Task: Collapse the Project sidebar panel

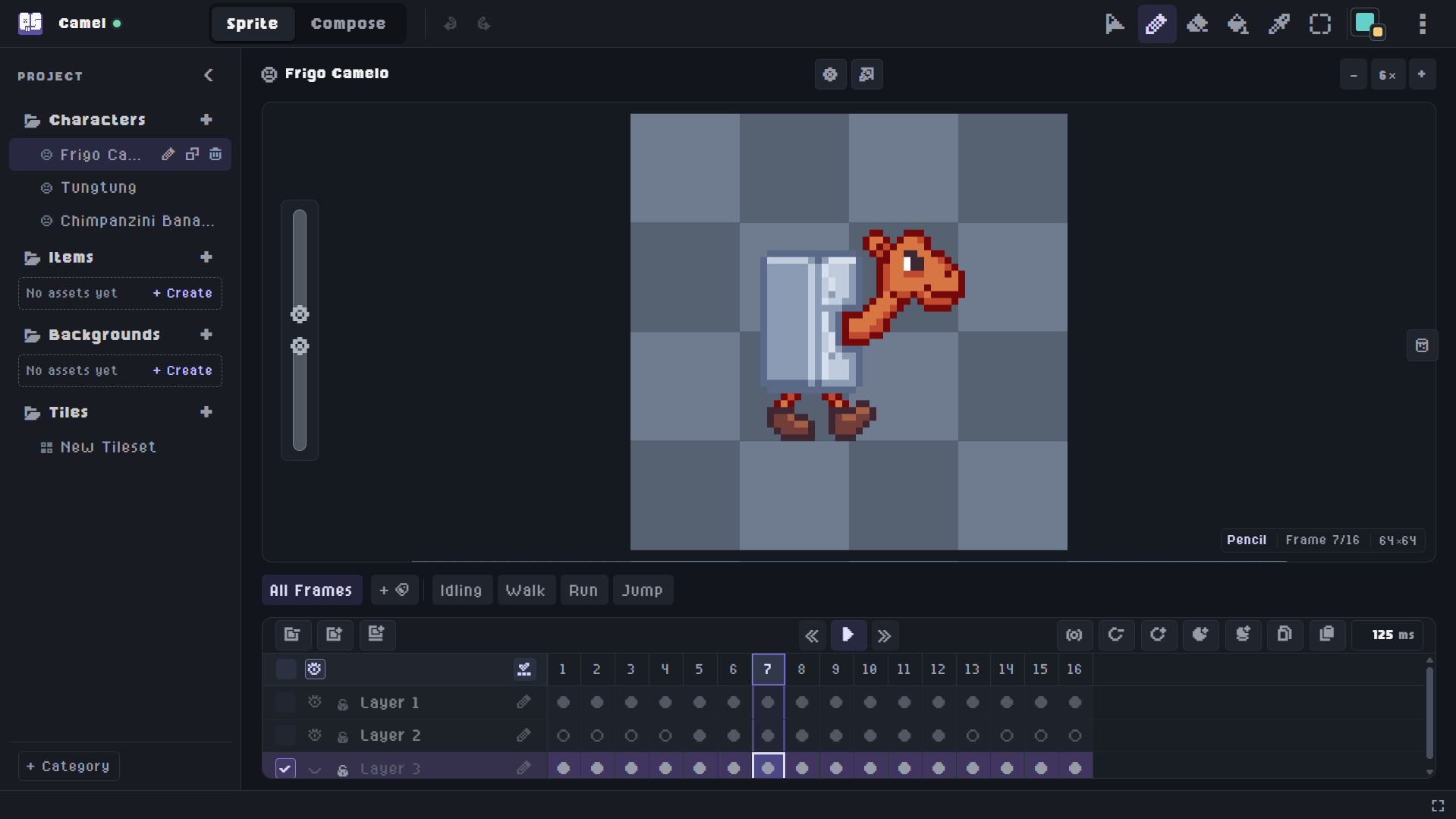Action: pyautogui.click(x=209, y=75)
